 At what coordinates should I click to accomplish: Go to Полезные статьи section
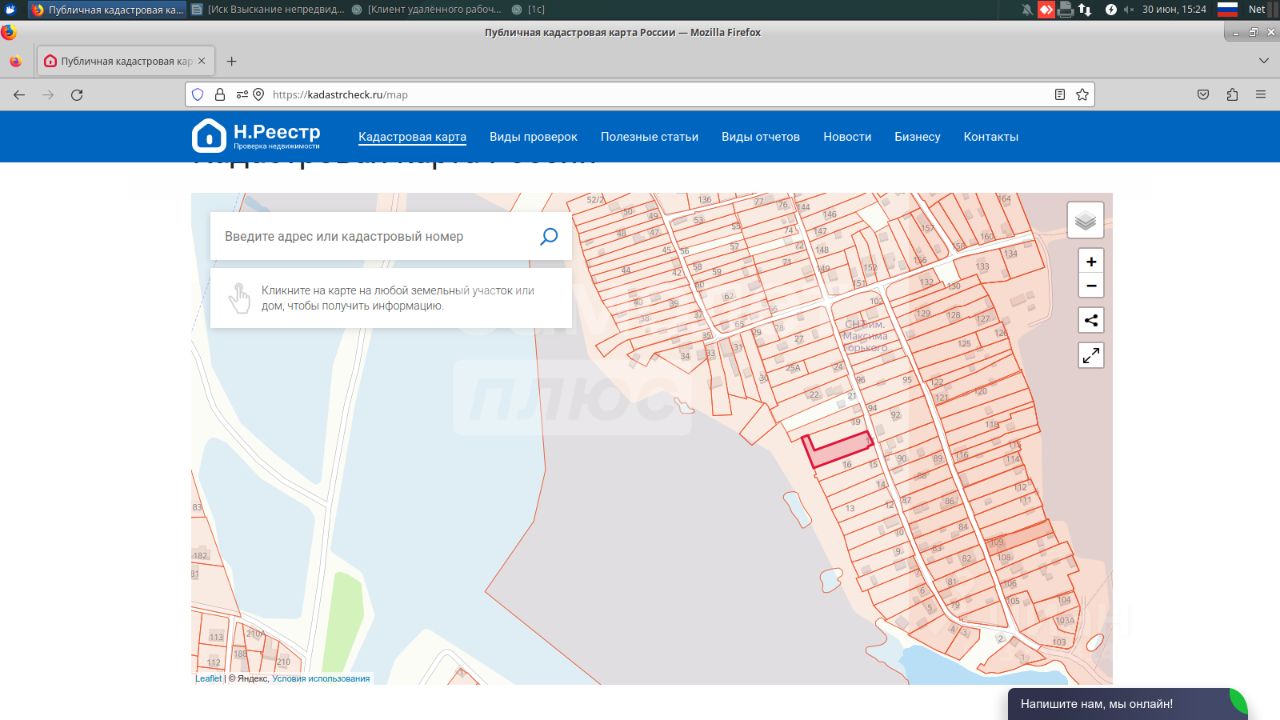649,137
